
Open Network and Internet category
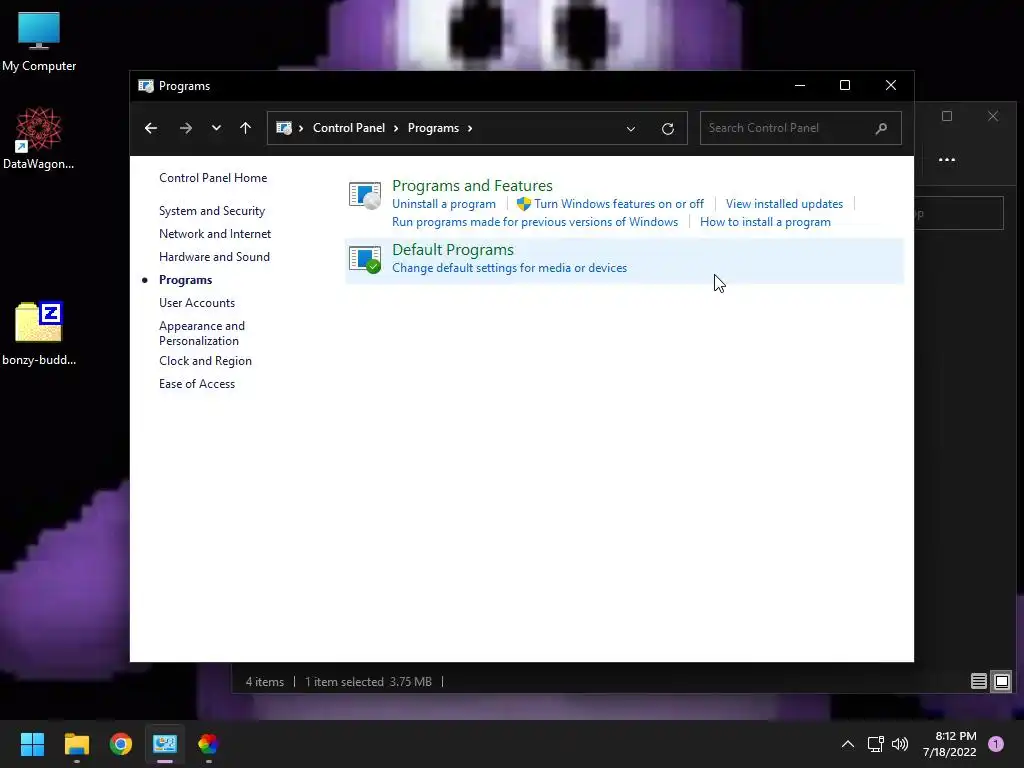[x=215, y=234]
